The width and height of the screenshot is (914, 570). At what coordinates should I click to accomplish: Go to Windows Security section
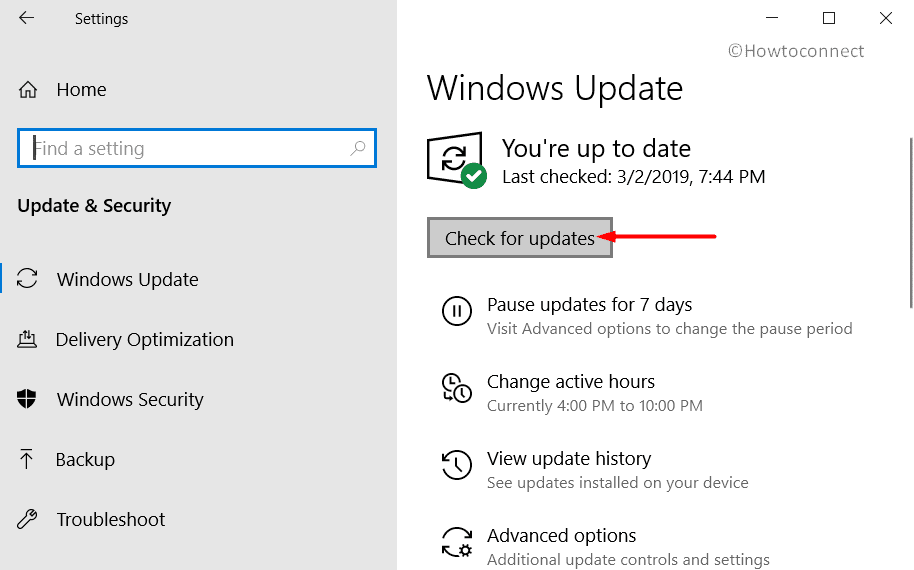(x=130, y=399)
